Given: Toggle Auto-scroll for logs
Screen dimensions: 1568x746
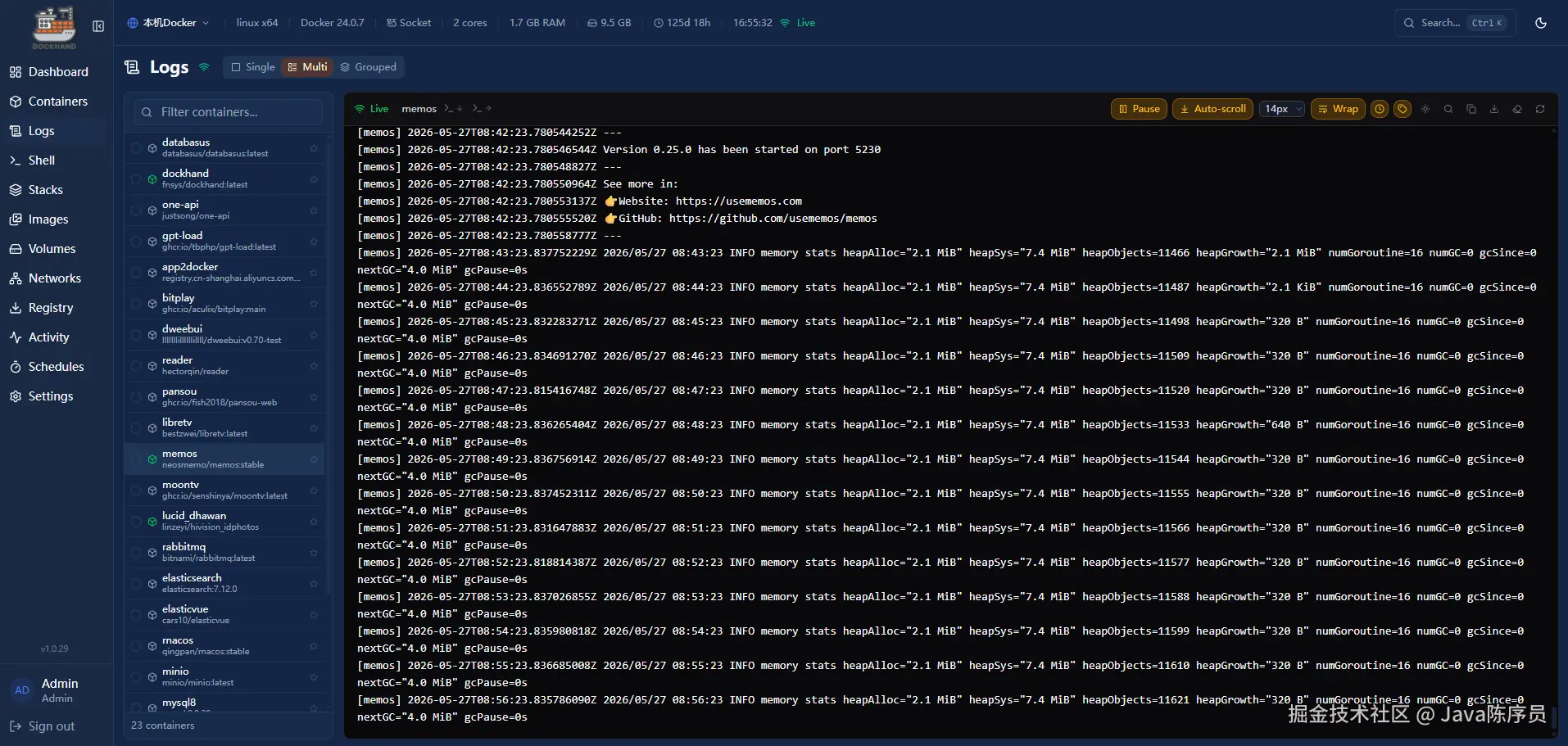Looking at the screenshot, I should coord(1212,109).
